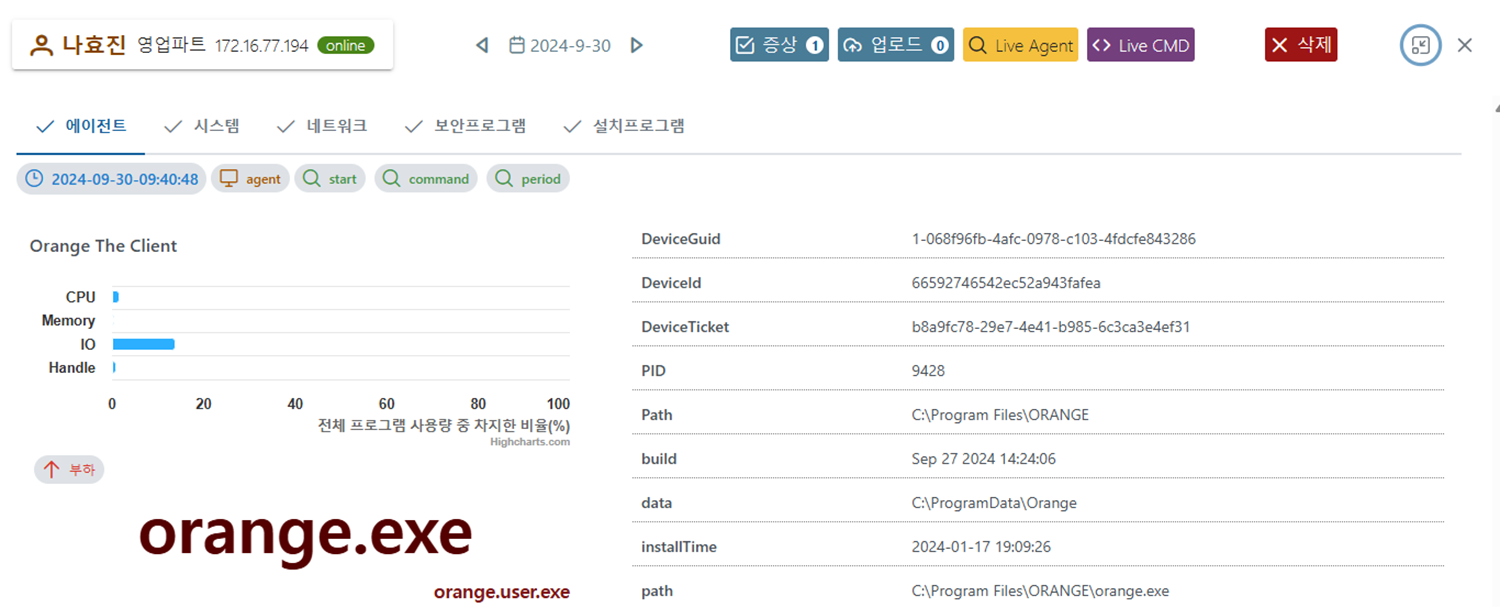Switch to the 설치프로그램 tab
The width and height of the screenshot is (1500, 607).
624,126
